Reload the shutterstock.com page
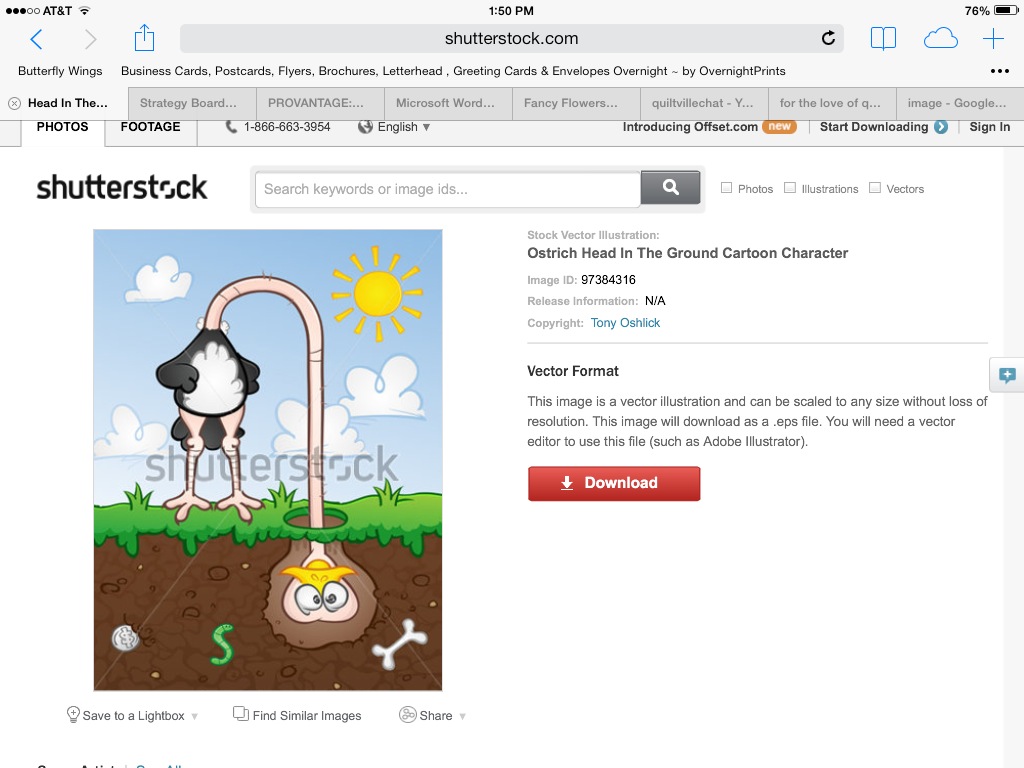The height and width of the screenshot is (768, 1024). pyautogui.click(x=828, y=39)
